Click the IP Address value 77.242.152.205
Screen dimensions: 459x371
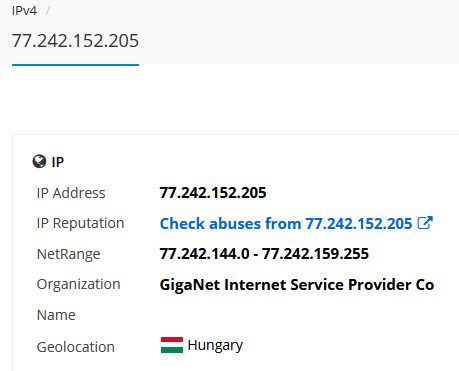213,193
